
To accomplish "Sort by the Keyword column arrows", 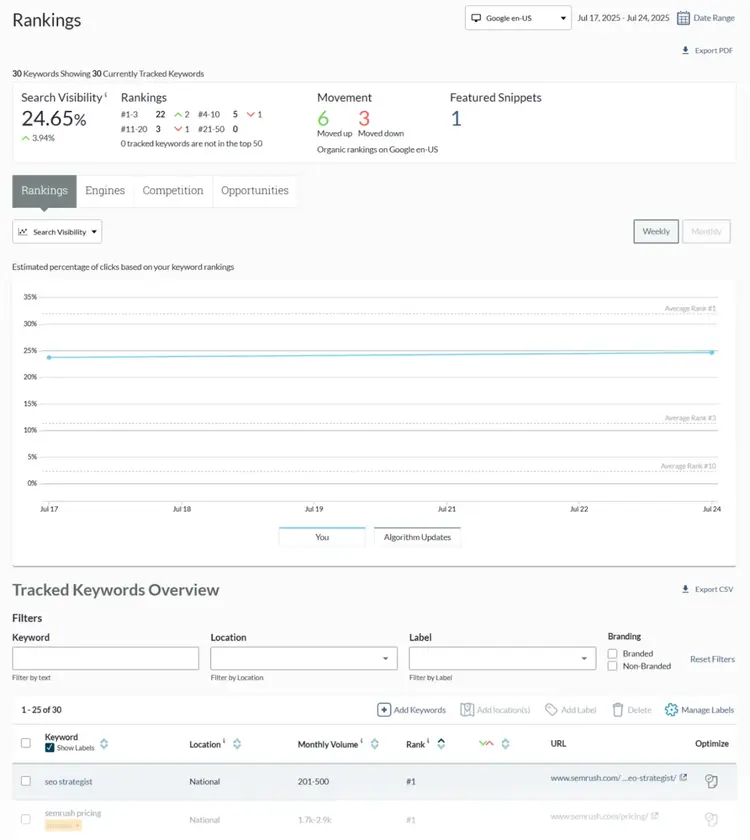I will (104, 744).
